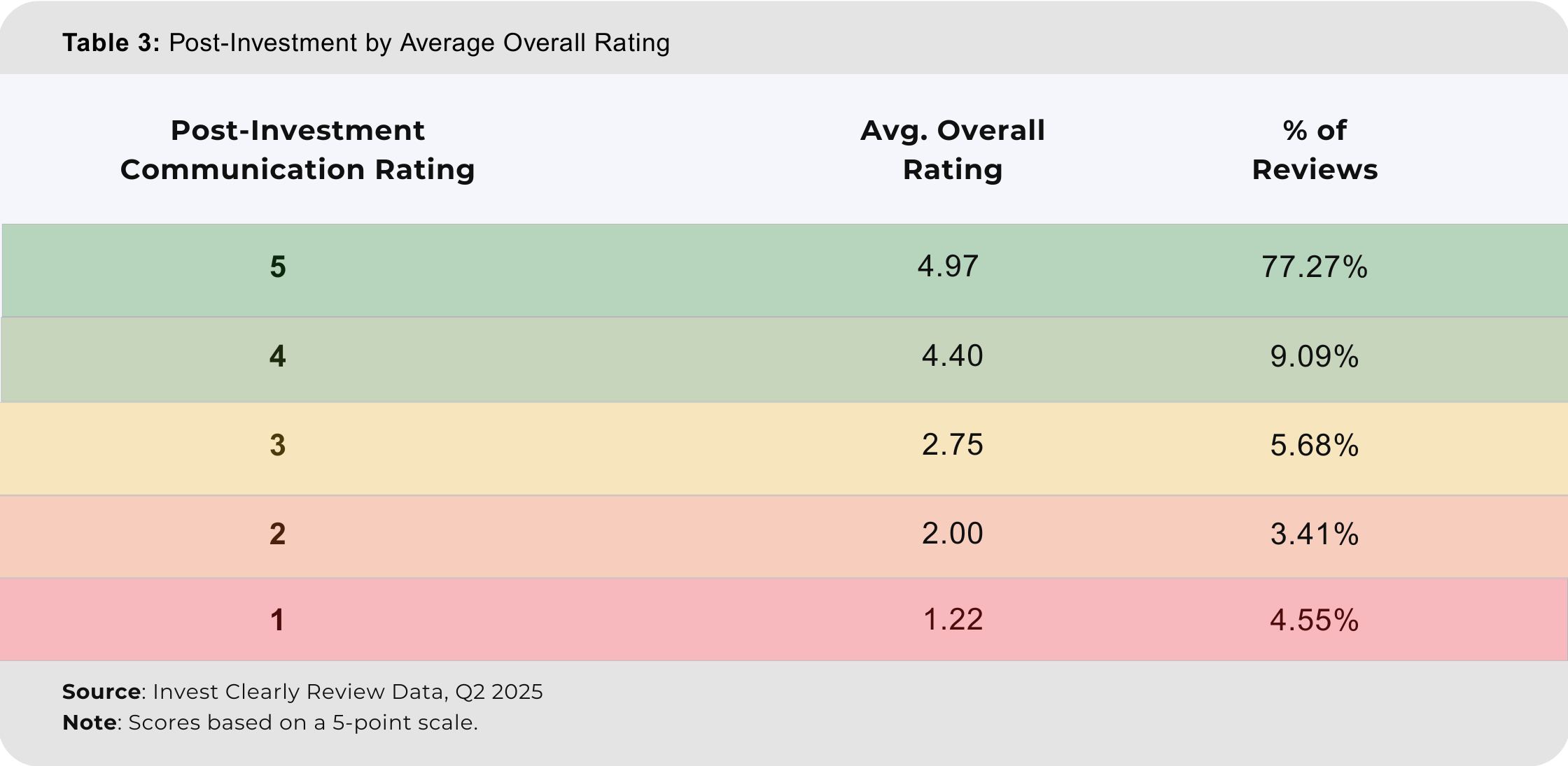1568x766 pixels.
Task: Select the 1.22 average rating cell
Action: click(x=952, y=620)
